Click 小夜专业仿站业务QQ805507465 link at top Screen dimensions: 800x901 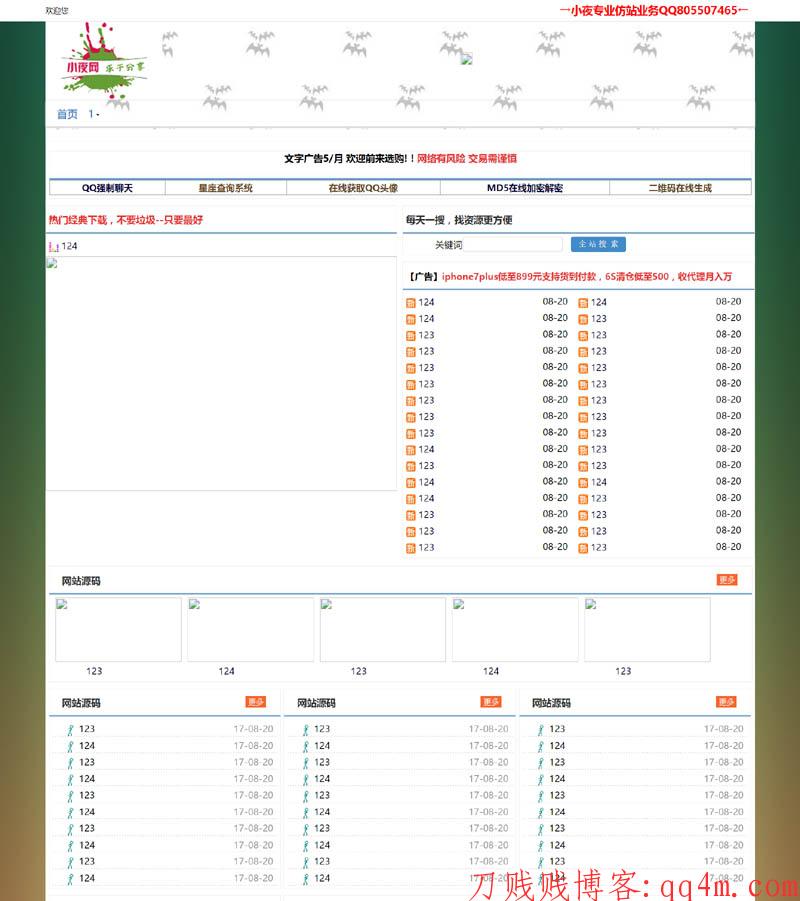tap(654, 10)
